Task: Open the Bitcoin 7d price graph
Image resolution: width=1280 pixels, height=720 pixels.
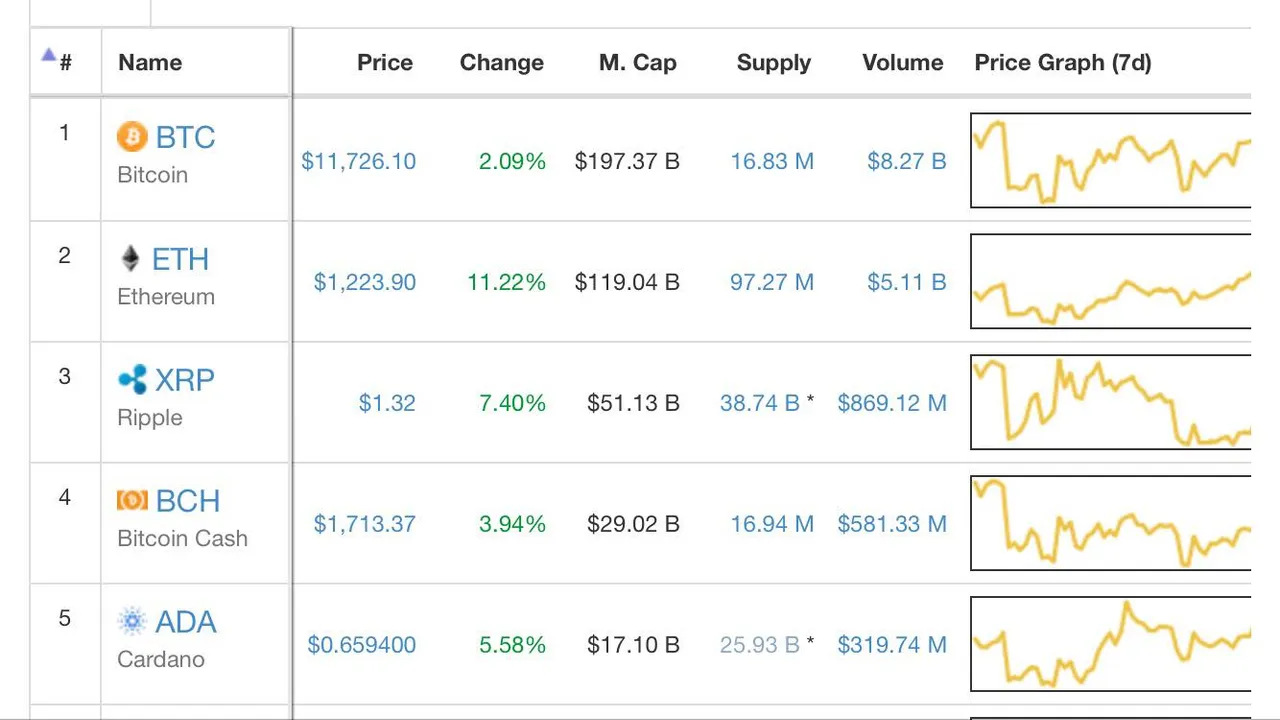Action: pyautogui.click(x=1110, y=160)
